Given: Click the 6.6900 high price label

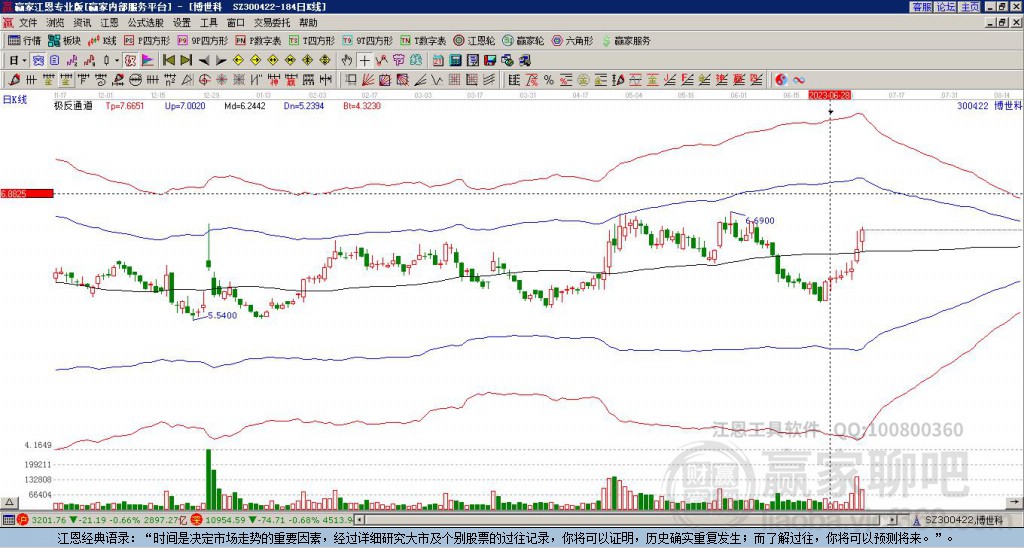Looking at the screenshot, I should click(x=760, y=221).
